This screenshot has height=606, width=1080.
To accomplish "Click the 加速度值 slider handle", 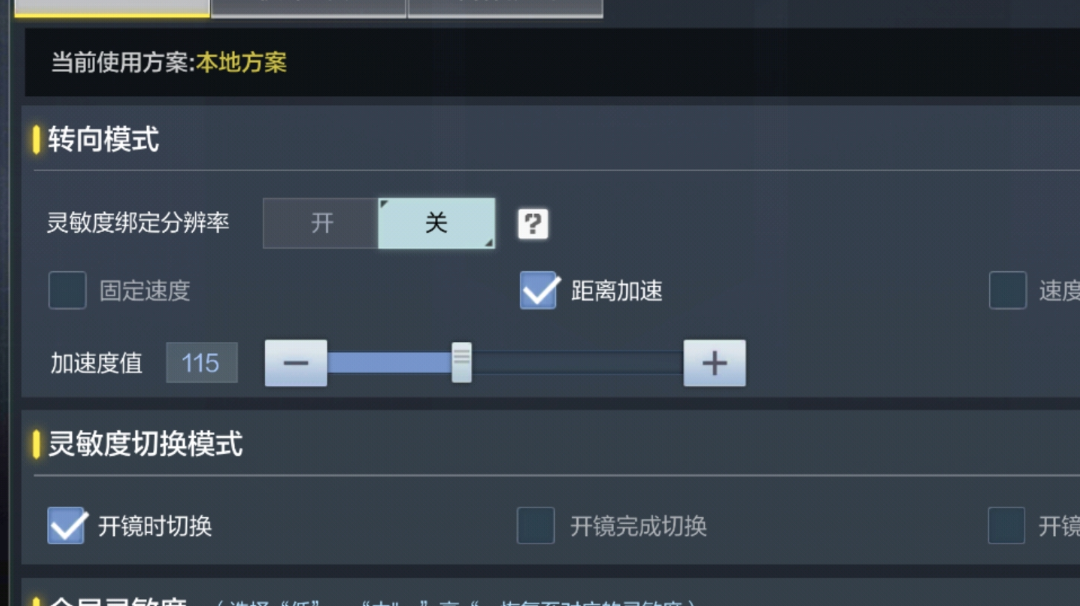I will pyautogui.click(x=461, y=362).
